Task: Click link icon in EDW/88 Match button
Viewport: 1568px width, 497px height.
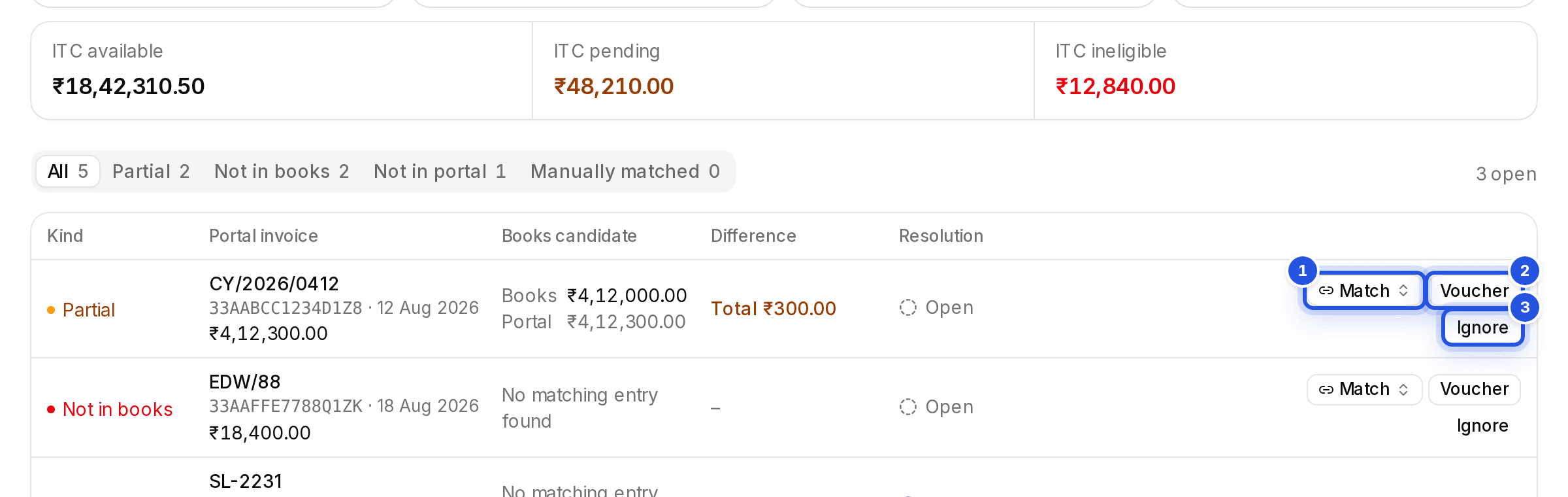Action: [1326, 390]
